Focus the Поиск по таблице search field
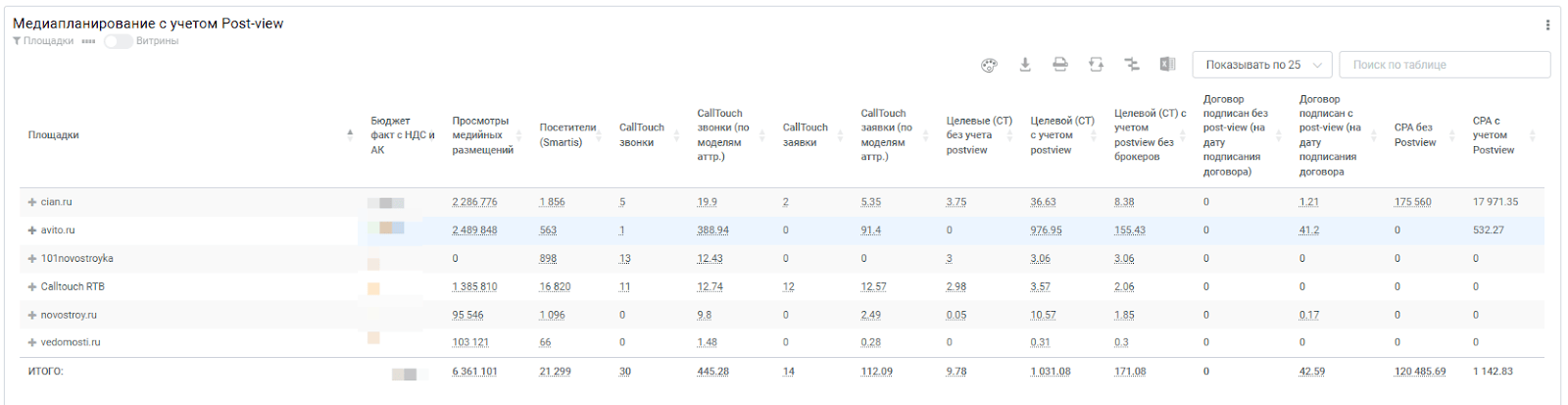The height and width of the screenshot is (405, 1568). click(x=1445, y=65)
